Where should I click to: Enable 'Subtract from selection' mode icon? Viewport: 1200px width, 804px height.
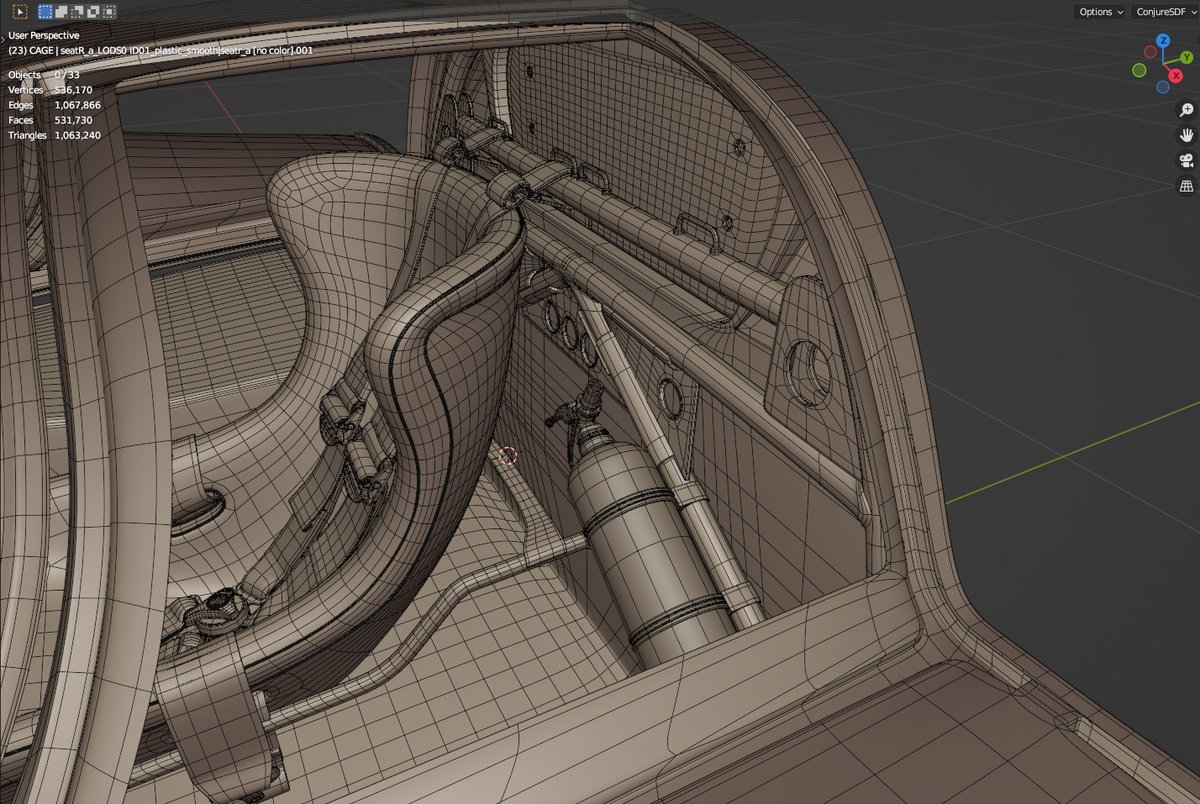78,12
